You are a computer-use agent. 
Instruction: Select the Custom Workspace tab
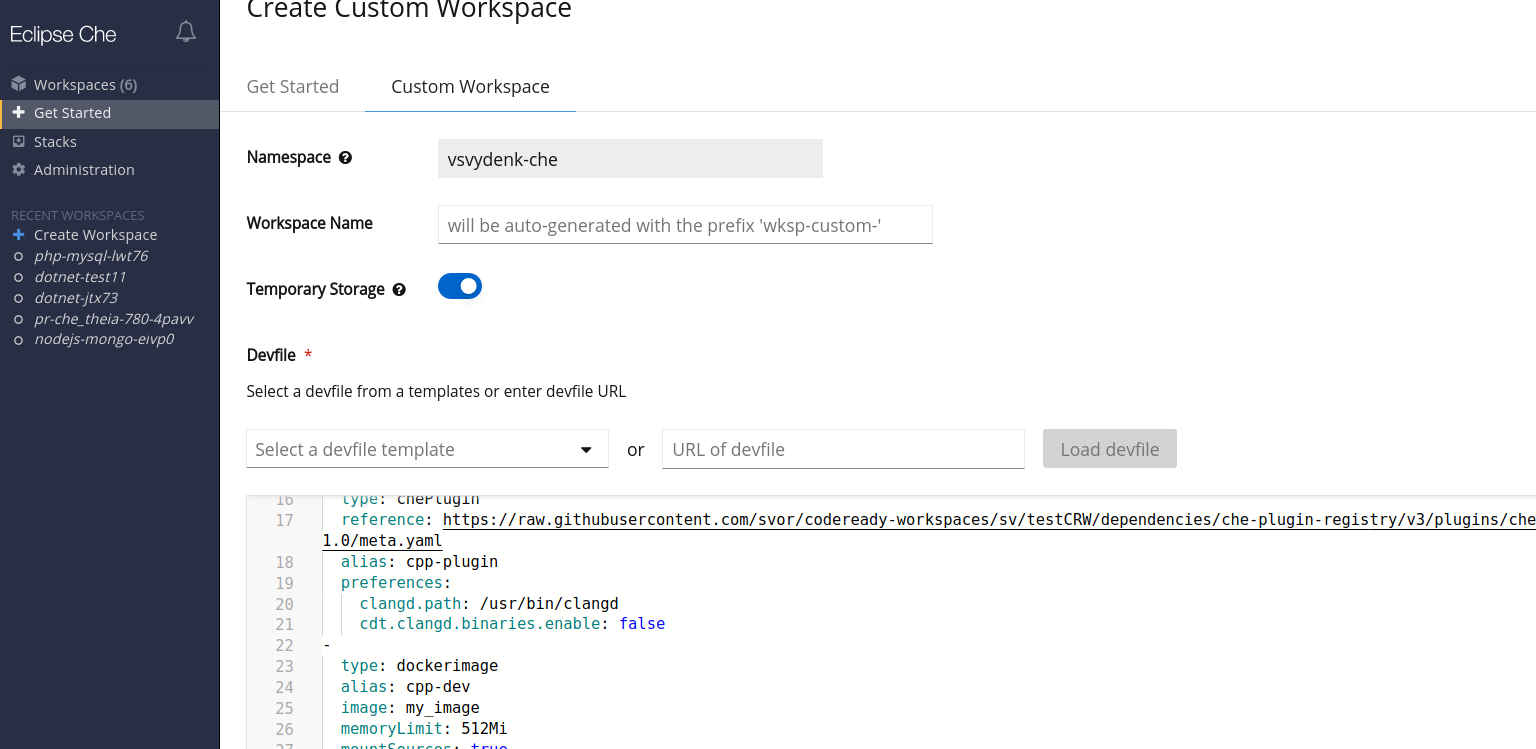click(x=470, y=87)
